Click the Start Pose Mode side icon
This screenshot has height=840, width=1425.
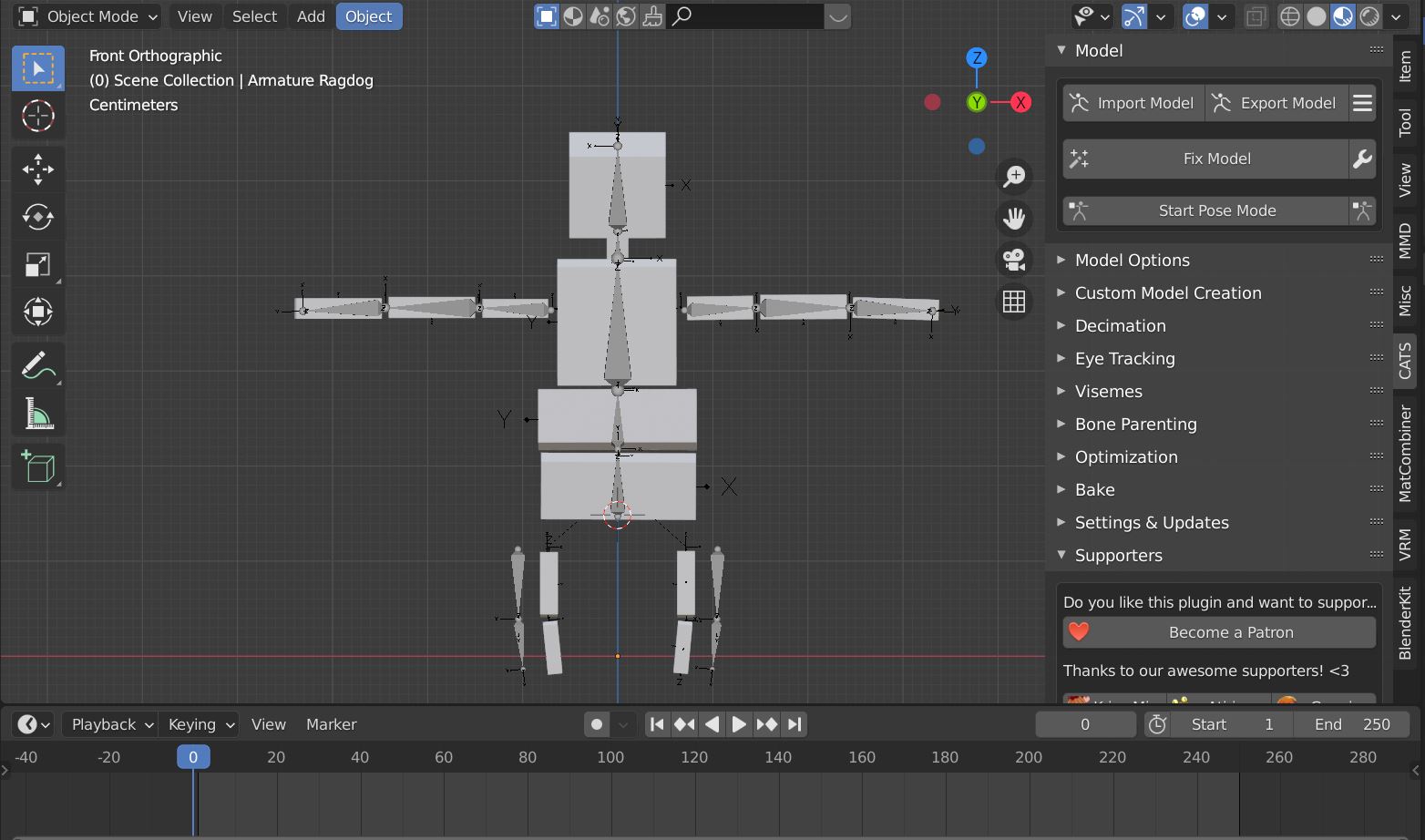pyautogui.click(x=1362, y=210)
